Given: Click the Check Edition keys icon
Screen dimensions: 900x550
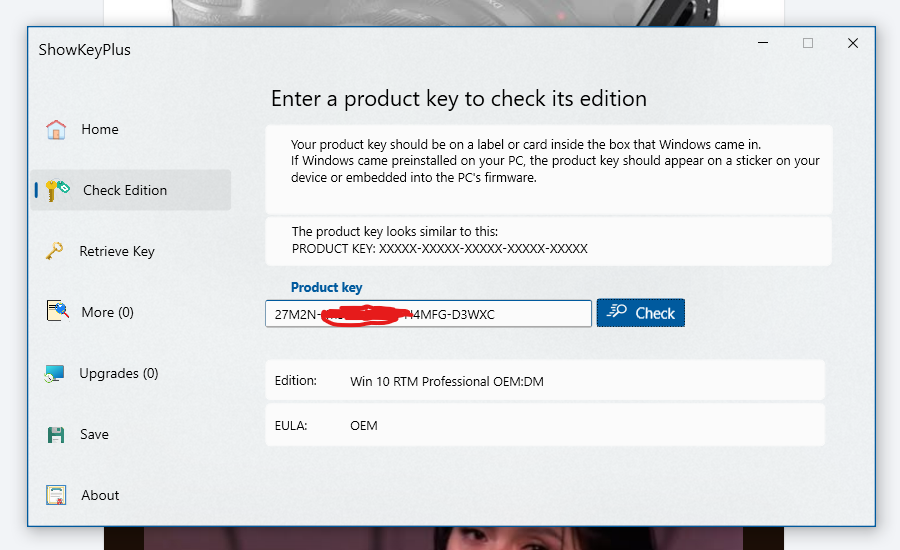Looking at the screenshot, I should (x=57, y=190).
